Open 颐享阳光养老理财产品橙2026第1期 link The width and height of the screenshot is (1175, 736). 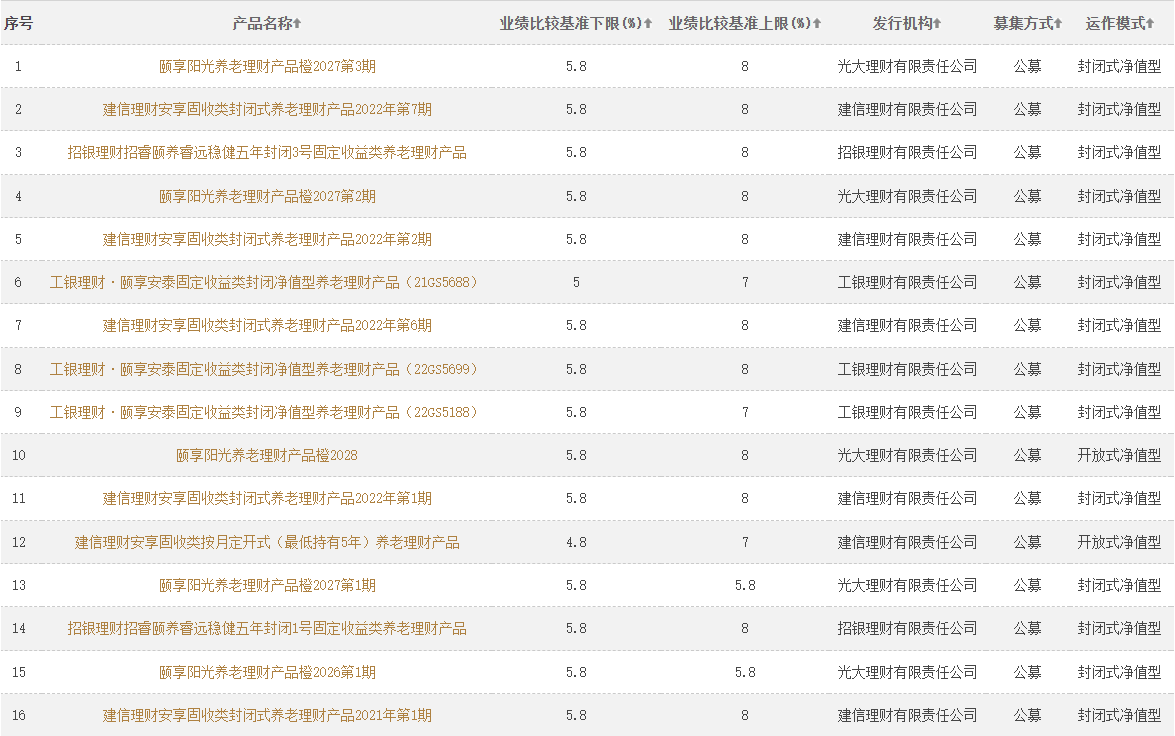click(267, 673)
